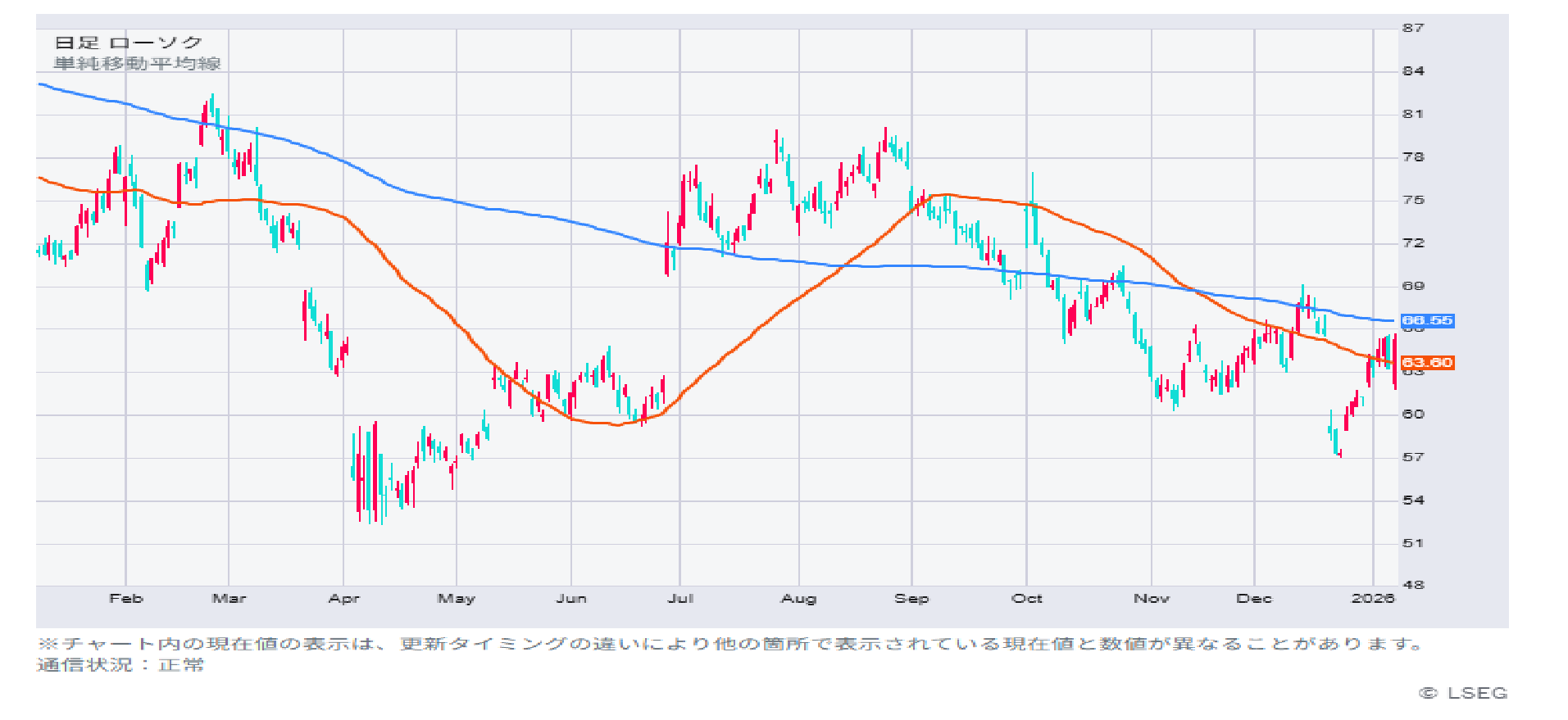
Task: Click the チャート内の現在値 disclaimer note
Action: [x=729, y=644]
